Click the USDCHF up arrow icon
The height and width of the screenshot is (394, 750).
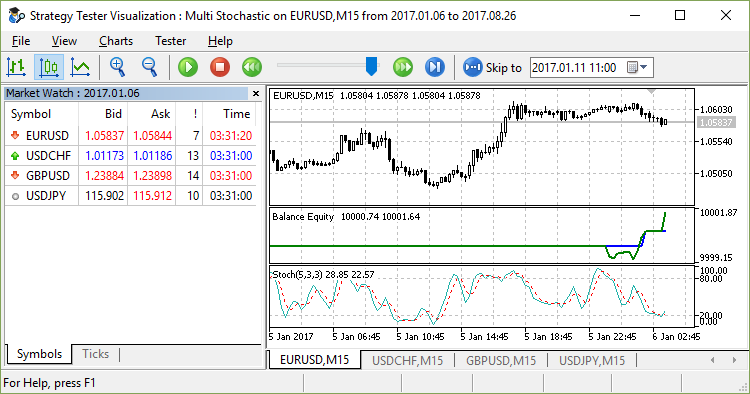[x=15, y=155]
